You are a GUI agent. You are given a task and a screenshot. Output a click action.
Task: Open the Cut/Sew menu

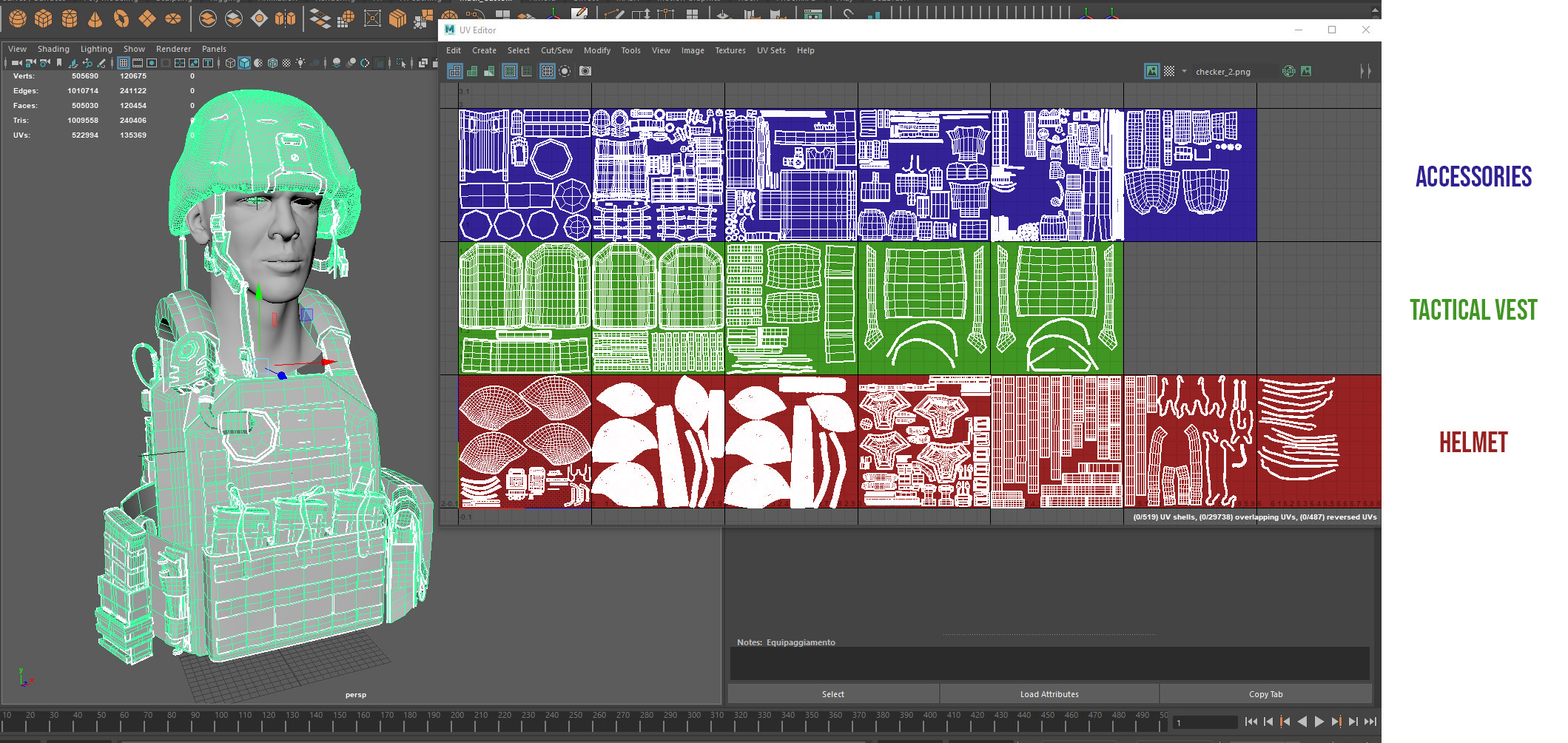[556, 50]
